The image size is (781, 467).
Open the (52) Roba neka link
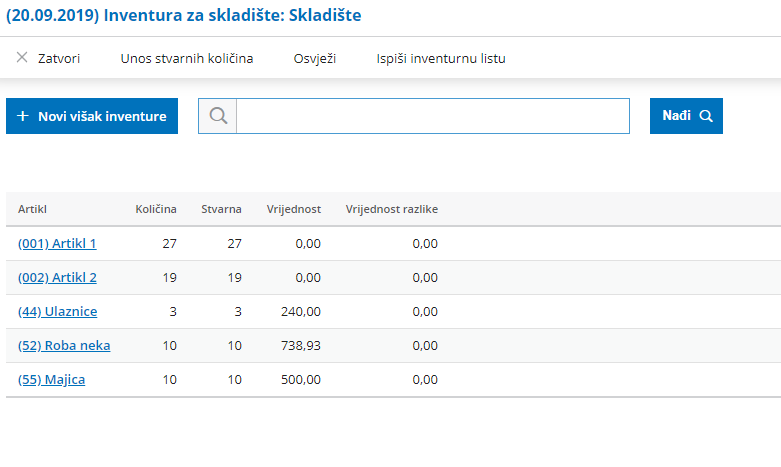[x=64, y=346]
